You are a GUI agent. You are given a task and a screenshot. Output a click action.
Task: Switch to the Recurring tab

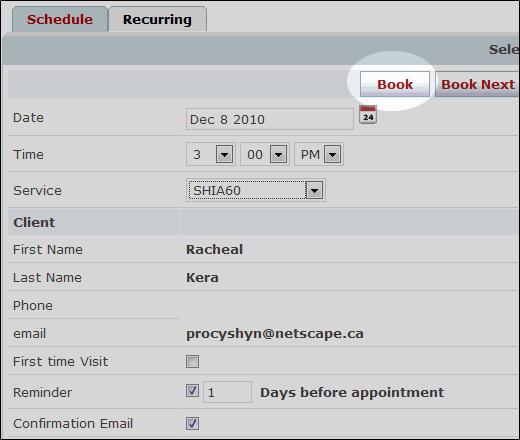pos(157,19)
